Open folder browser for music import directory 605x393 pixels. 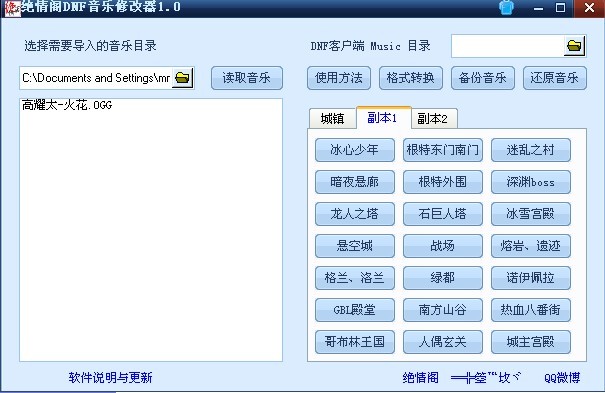(x=183, y=78)
